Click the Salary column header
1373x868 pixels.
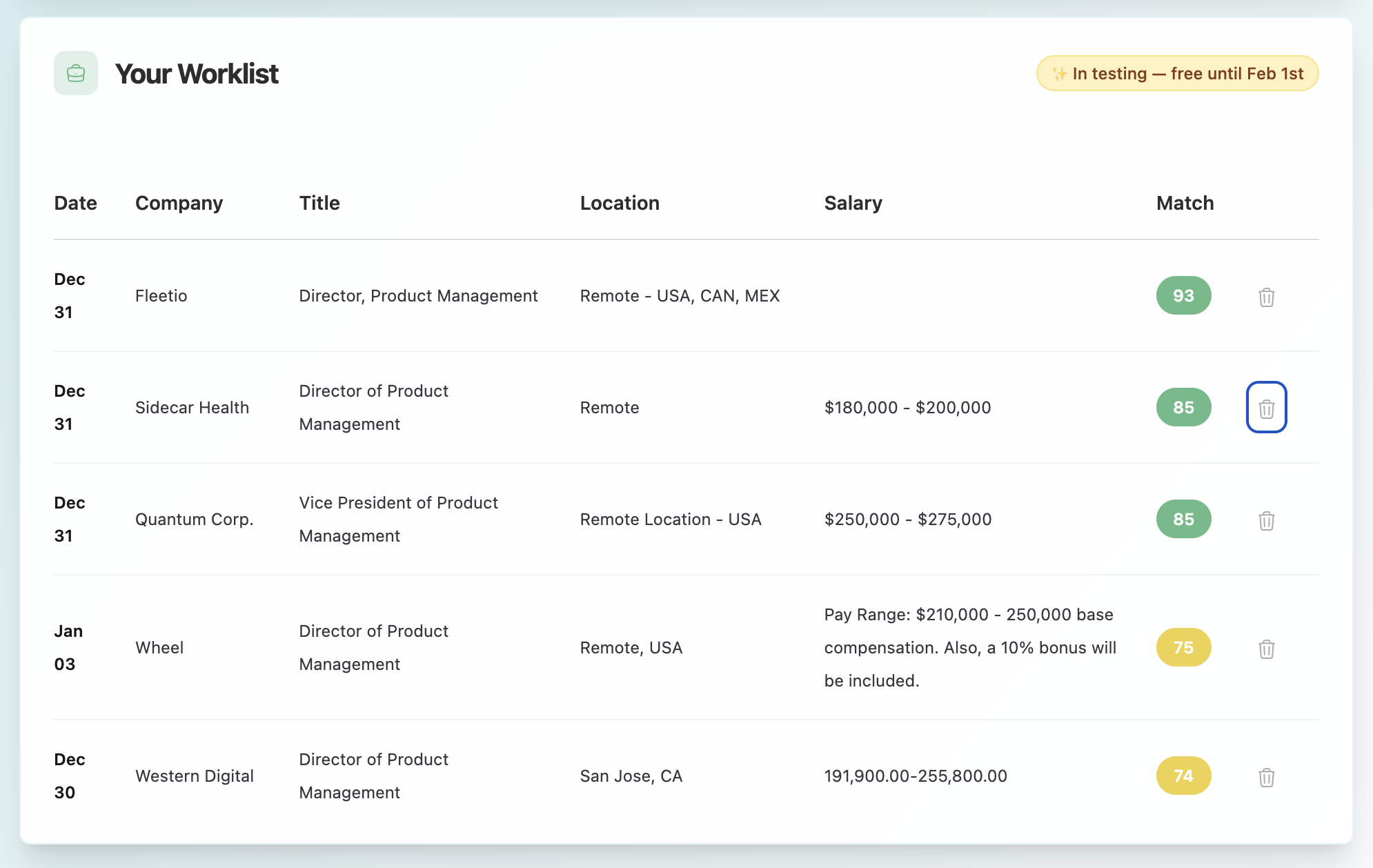click(853, 203)
